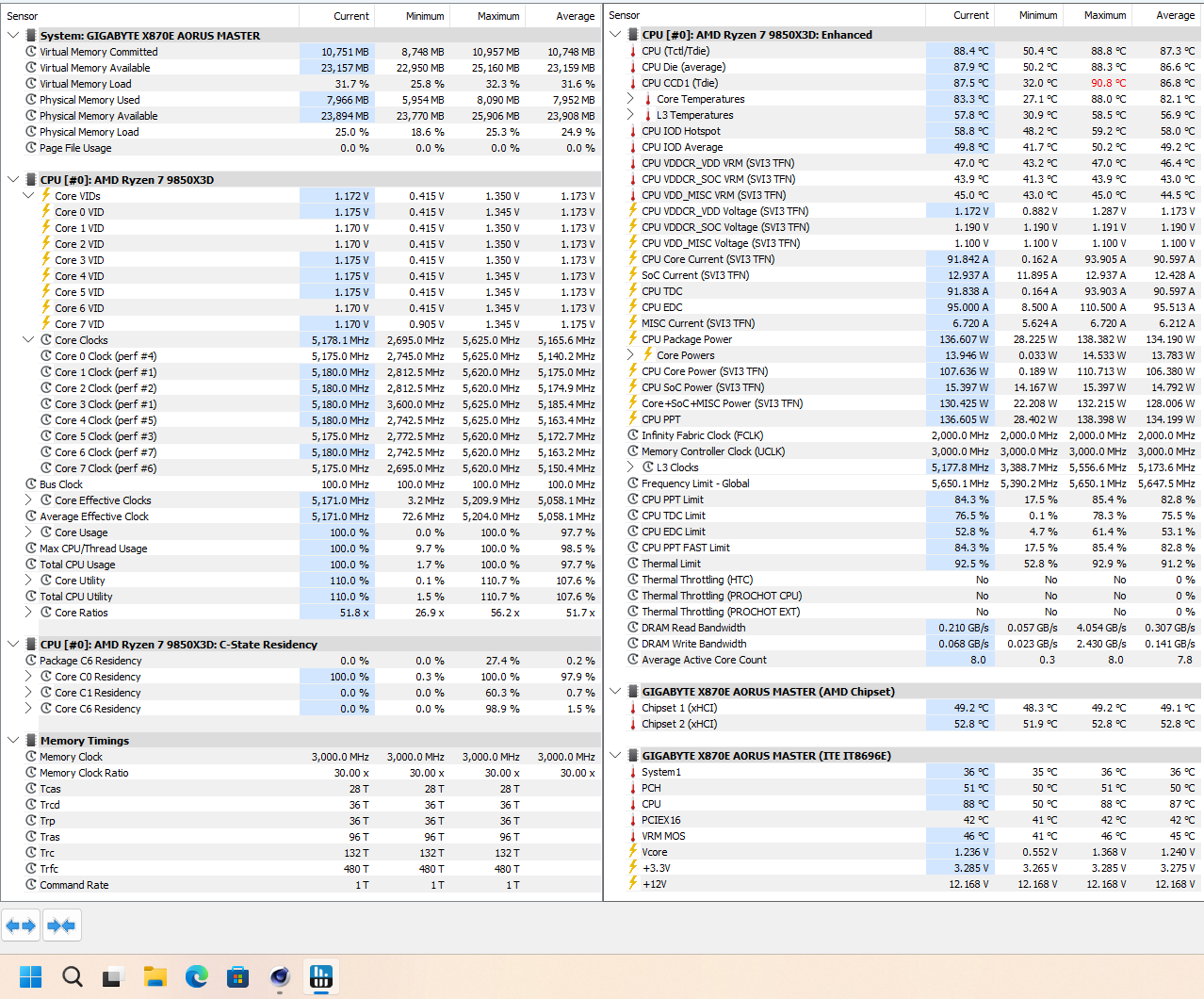Collapse the Core Clocks subtree
The height and width of the screenshot is (999, 1204).
click(28, 340)
